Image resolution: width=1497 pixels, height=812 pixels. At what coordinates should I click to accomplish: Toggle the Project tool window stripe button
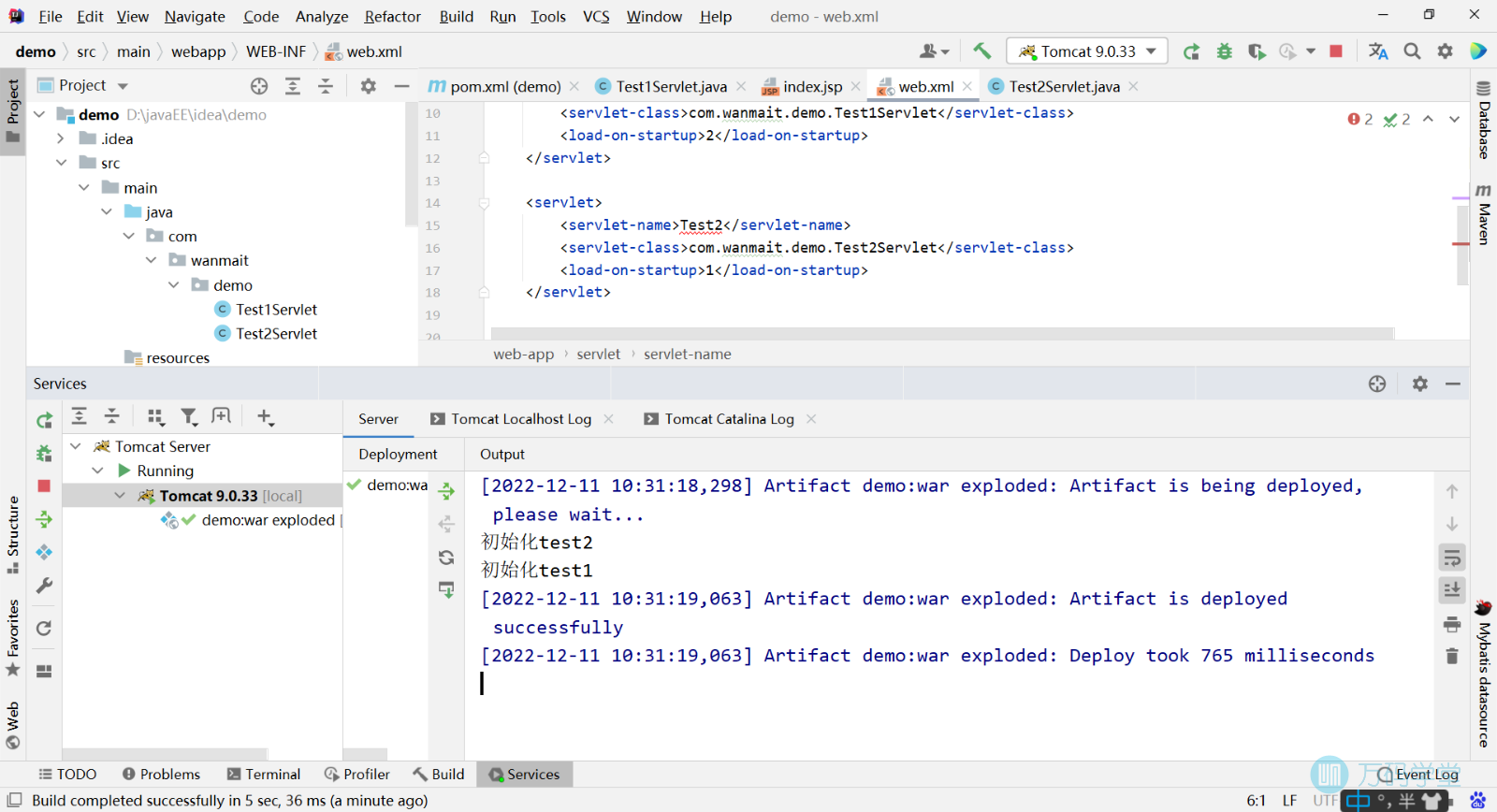point(13,110)
